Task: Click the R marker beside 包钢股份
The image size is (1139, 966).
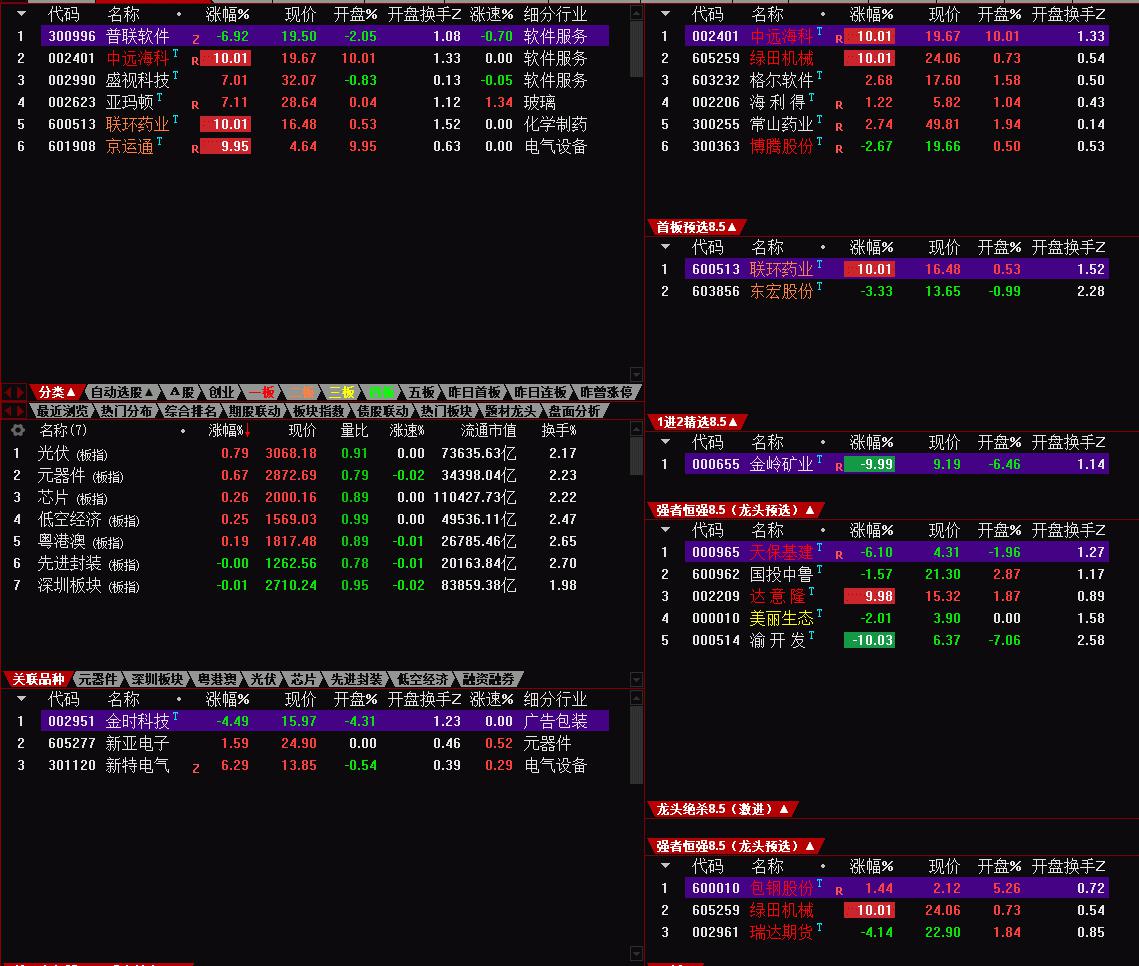Action: tap(839, 890)
